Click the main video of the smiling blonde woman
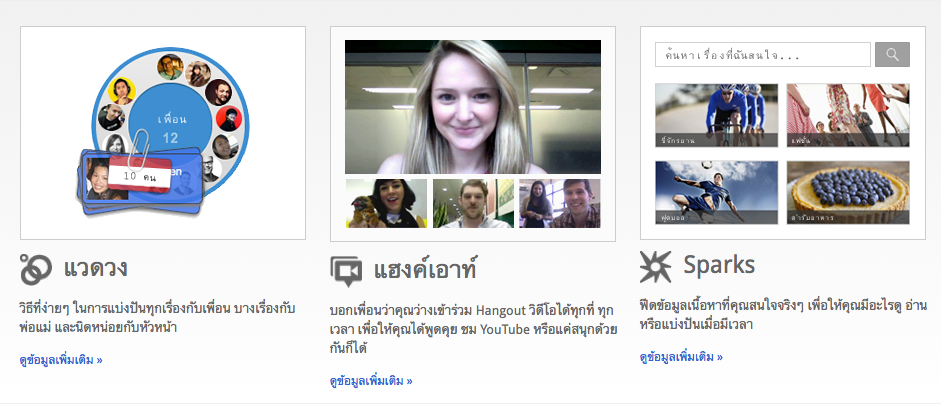 472,107
